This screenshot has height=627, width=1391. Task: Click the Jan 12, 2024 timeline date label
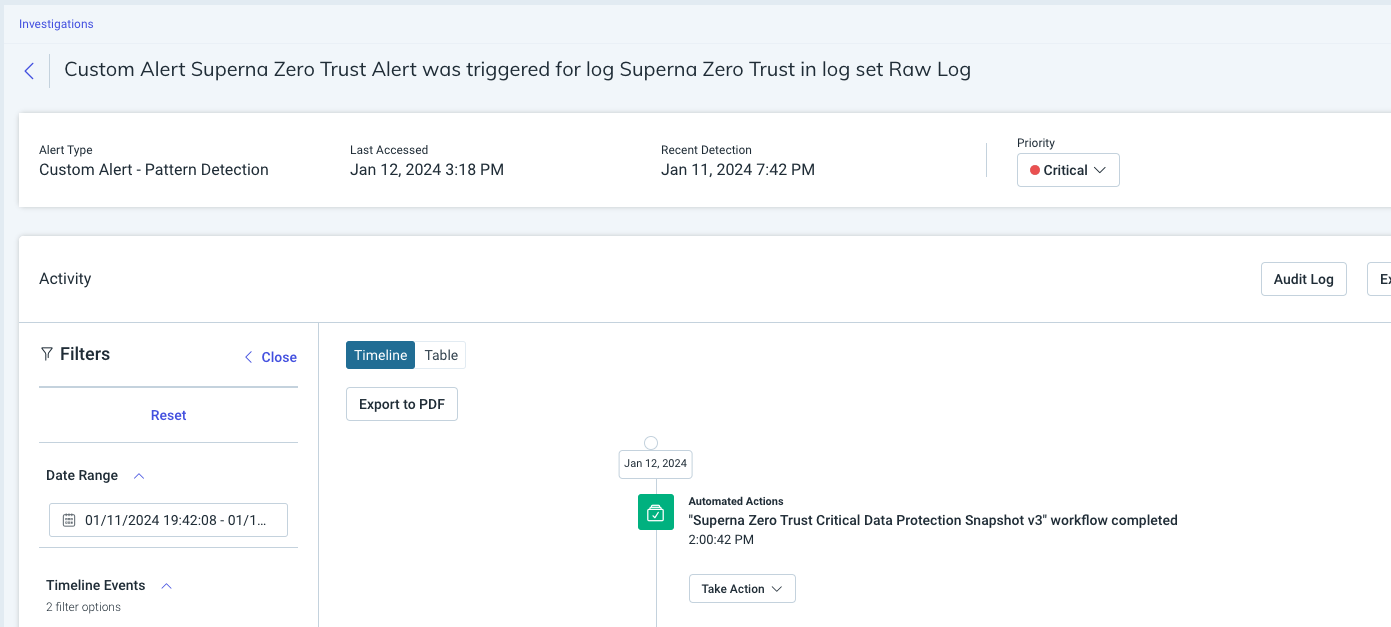[655, 463]
